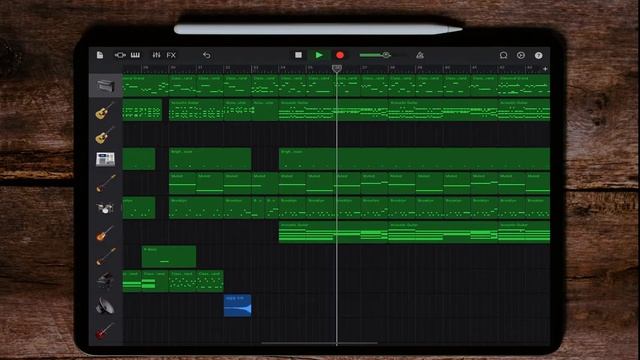
Task: Select the lone bass region on lower bass track
Action: pyautogui.click(x=169, y=257)
